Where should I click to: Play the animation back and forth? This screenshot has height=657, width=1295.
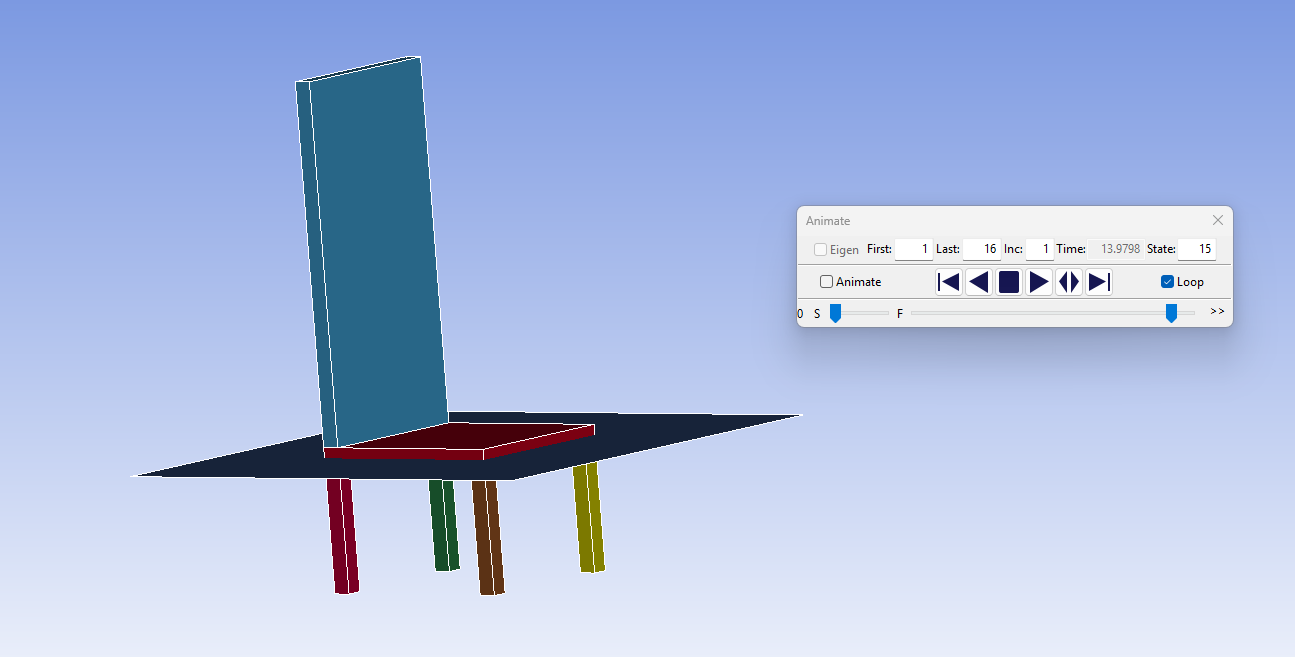point(1069,282)
